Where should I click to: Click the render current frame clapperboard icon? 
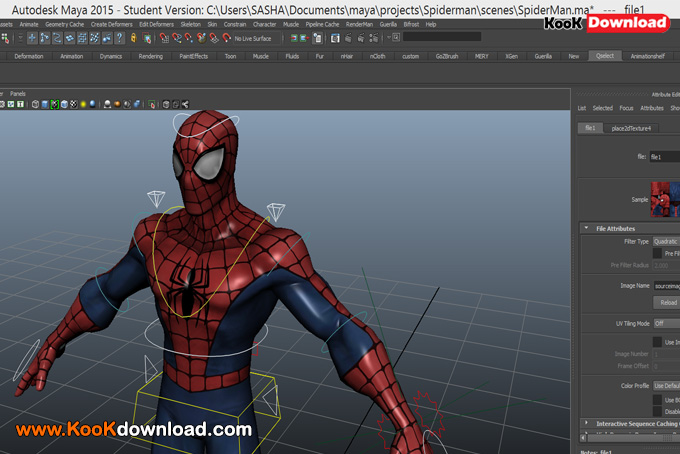click(x=348, y=39)
